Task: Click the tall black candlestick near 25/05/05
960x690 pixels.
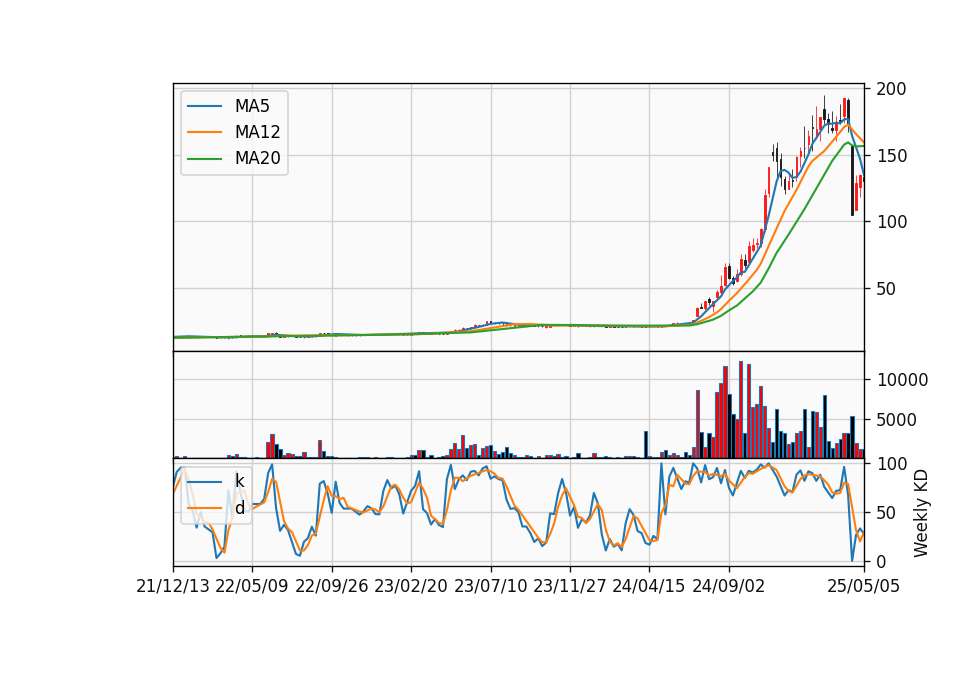Action: [852, 181]
